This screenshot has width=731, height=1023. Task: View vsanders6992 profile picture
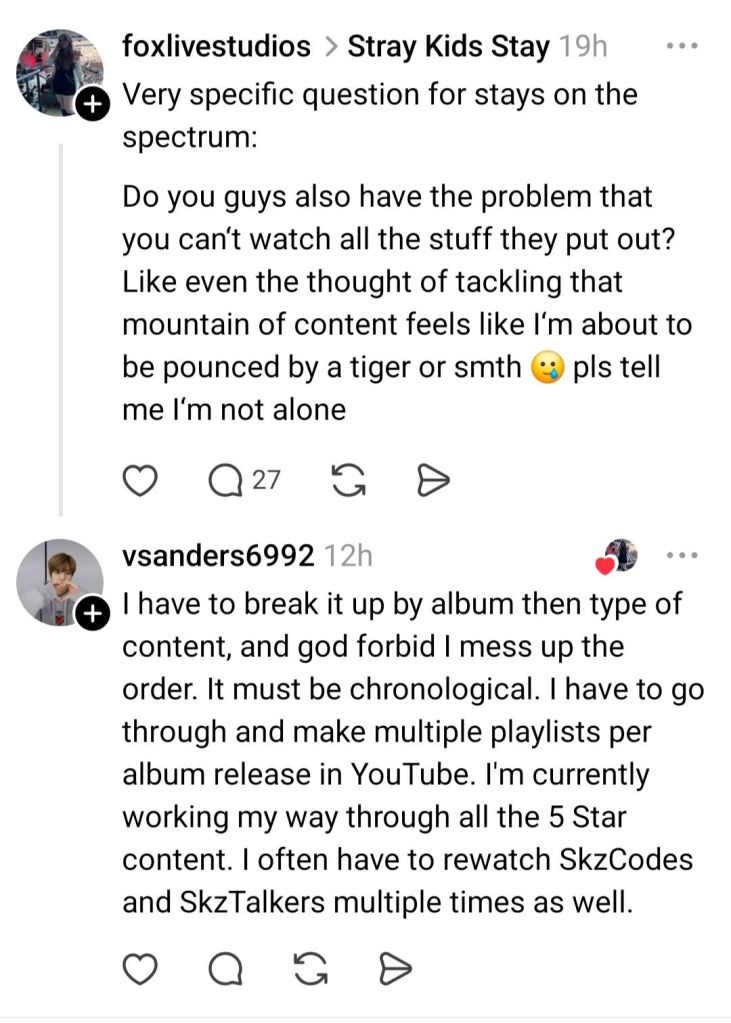click(58, 581)
